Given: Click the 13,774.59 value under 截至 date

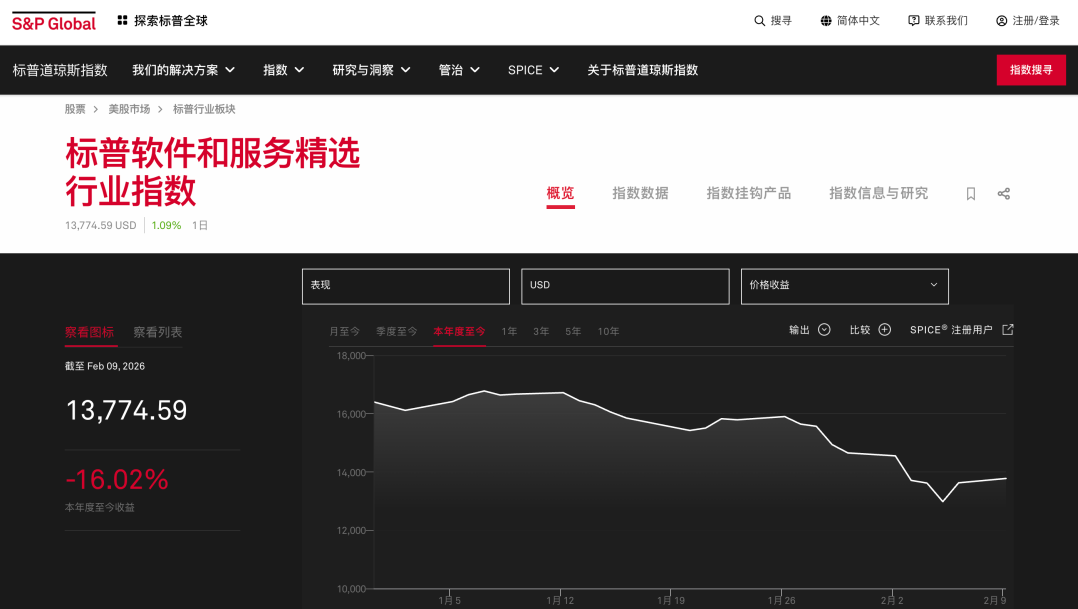Looking at the screenshot, I should pos(126,410).
